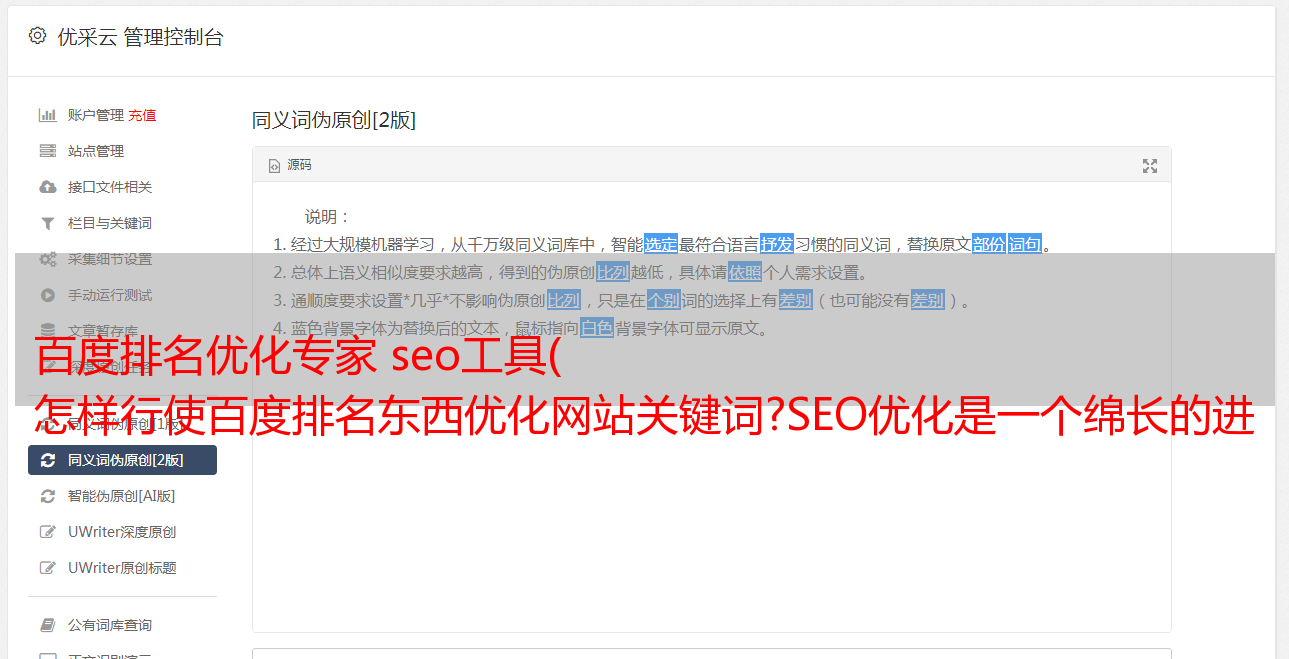Click highlighted word 选定 in description

coord(660,244)
